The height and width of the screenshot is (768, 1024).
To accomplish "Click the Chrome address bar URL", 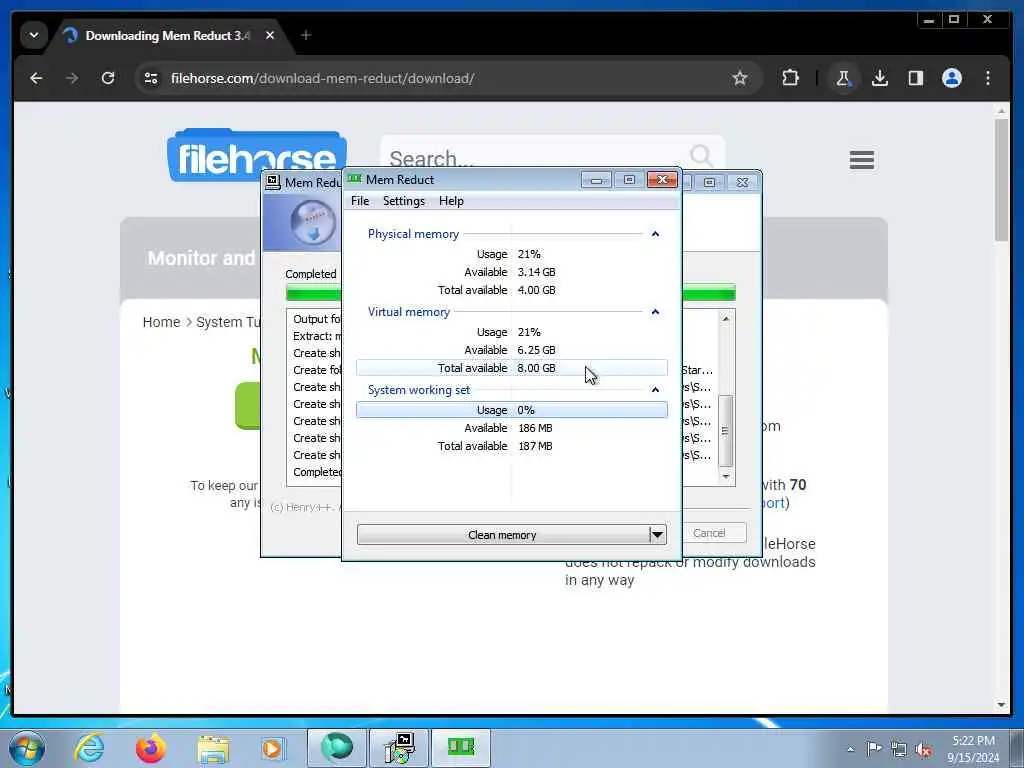I will [x=322, y=78].
